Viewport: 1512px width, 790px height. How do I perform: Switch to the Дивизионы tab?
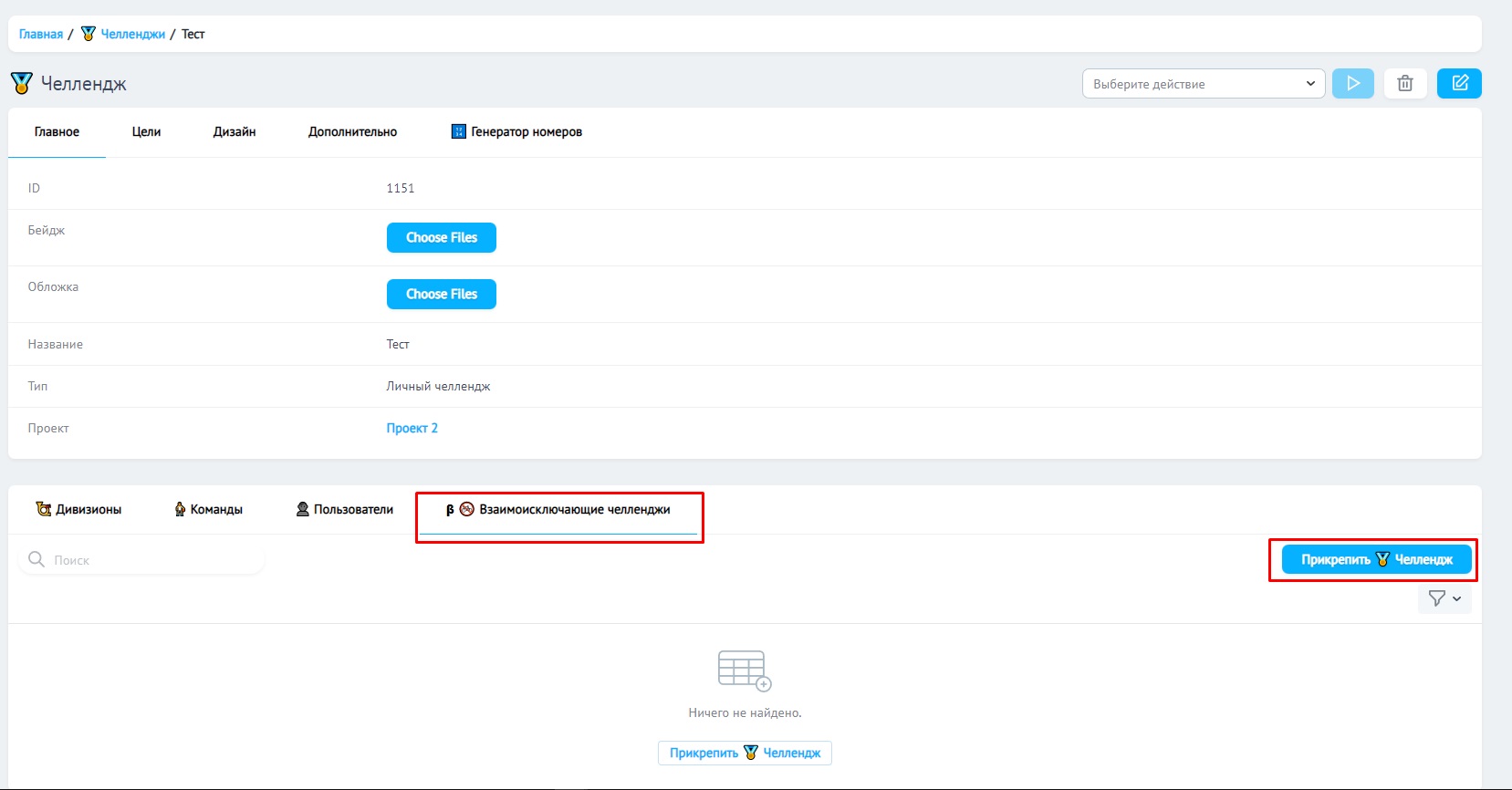pyautogui.click(x=78, y=510)
